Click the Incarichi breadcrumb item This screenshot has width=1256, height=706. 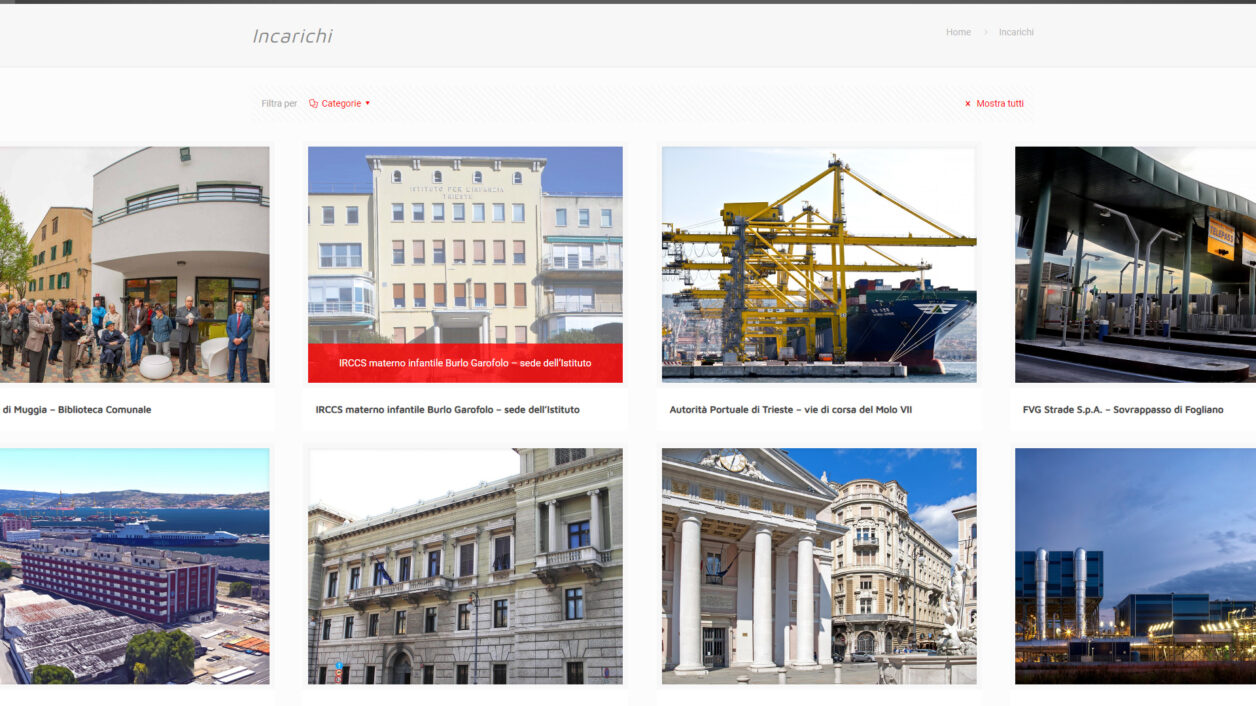click(1016, 32)
